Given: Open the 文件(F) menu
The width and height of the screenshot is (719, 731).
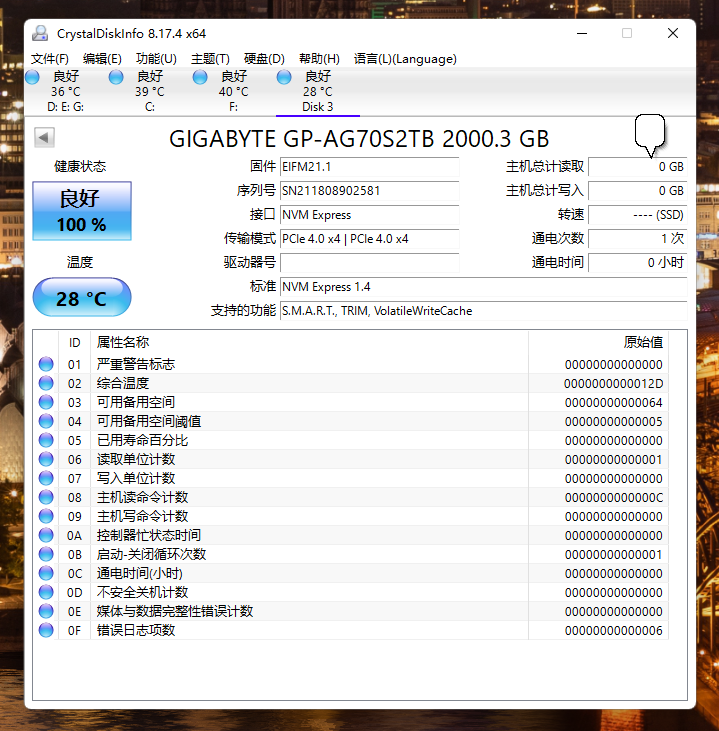Looking at the screenshot, I should tap(50, 59).
